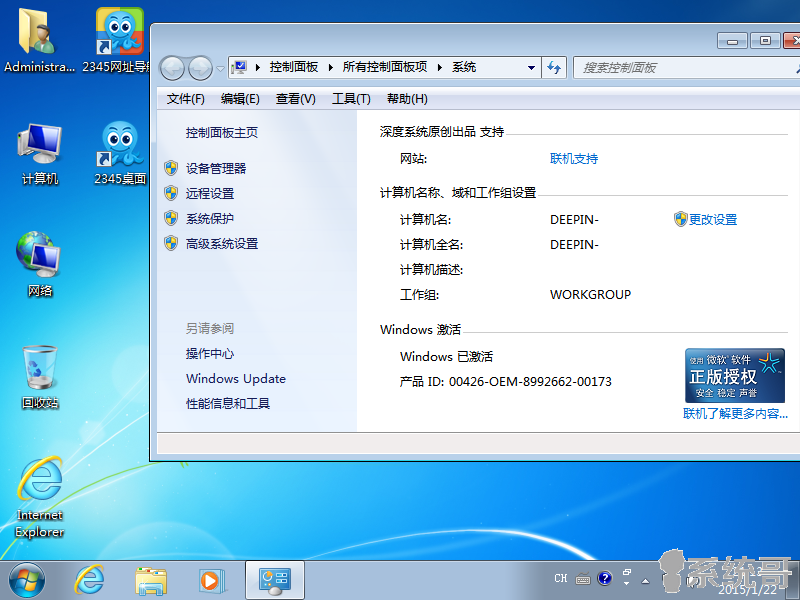Open the address bar history dropdown
800x600 pixels.
click(531, 67)
